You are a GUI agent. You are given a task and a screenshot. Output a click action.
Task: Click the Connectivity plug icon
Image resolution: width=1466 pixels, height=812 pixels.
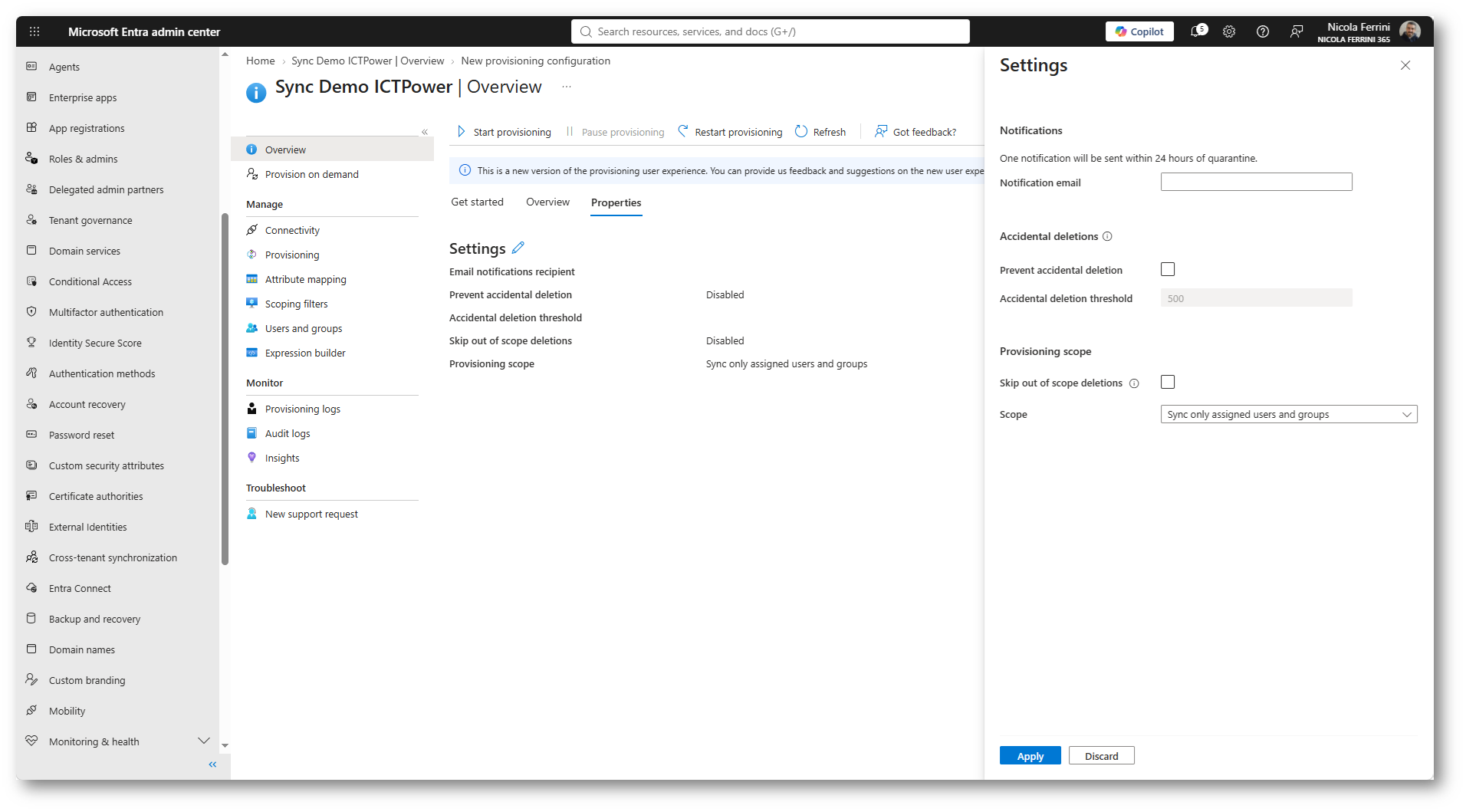251,230
